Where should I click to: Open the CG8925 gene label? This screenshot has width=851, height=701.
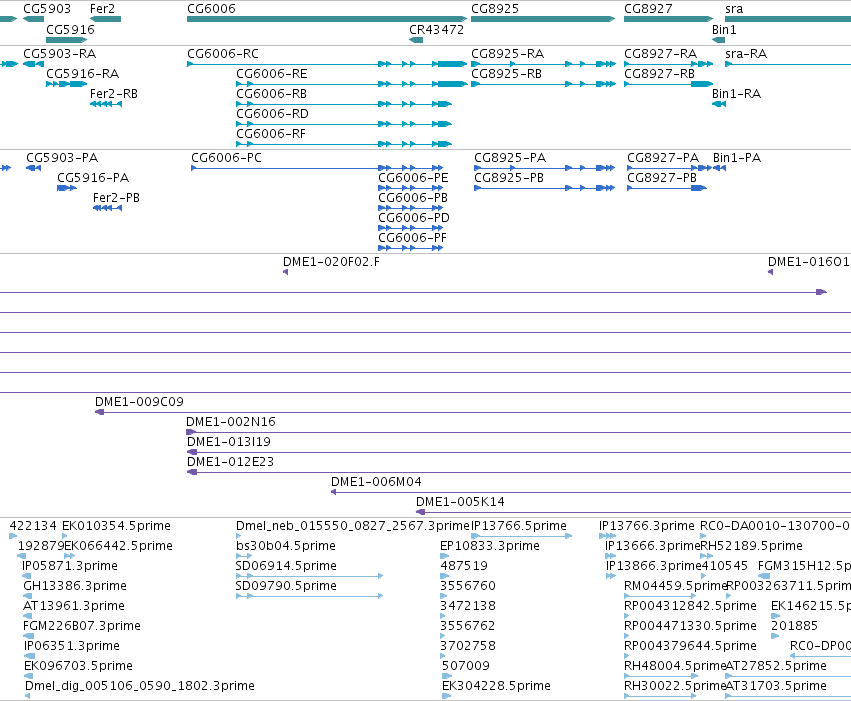(x=494, y=9)
